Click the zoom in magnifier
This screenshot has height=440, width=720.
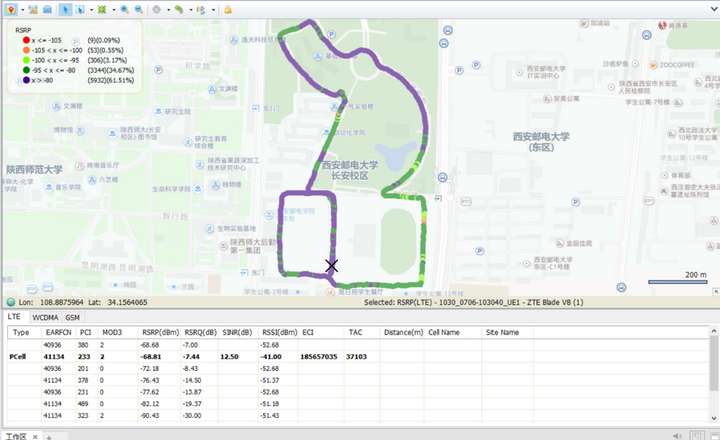(x=124, y=10)
